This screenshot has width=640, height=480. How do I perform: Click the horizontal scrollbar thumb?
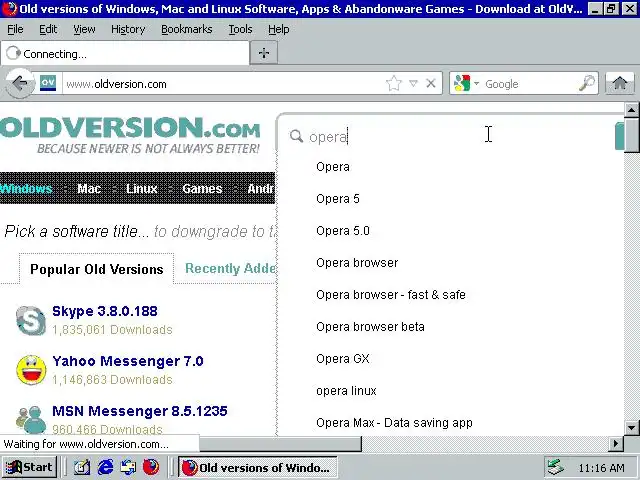coord(280,443)
